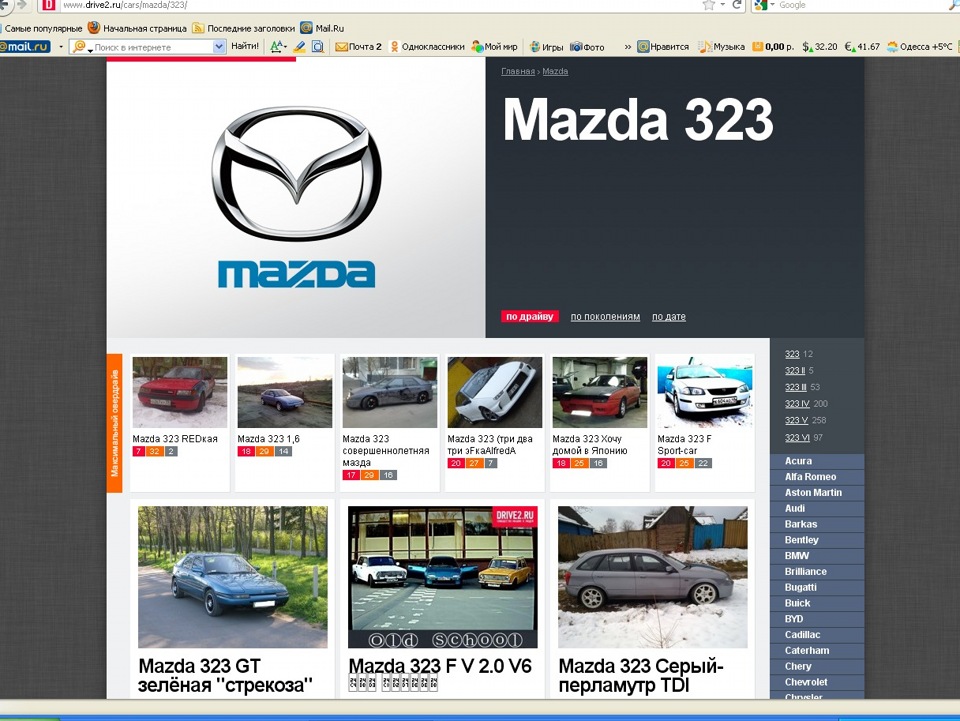
Task: Click the 323 II generation link
Action: click(x=795, y=370)
